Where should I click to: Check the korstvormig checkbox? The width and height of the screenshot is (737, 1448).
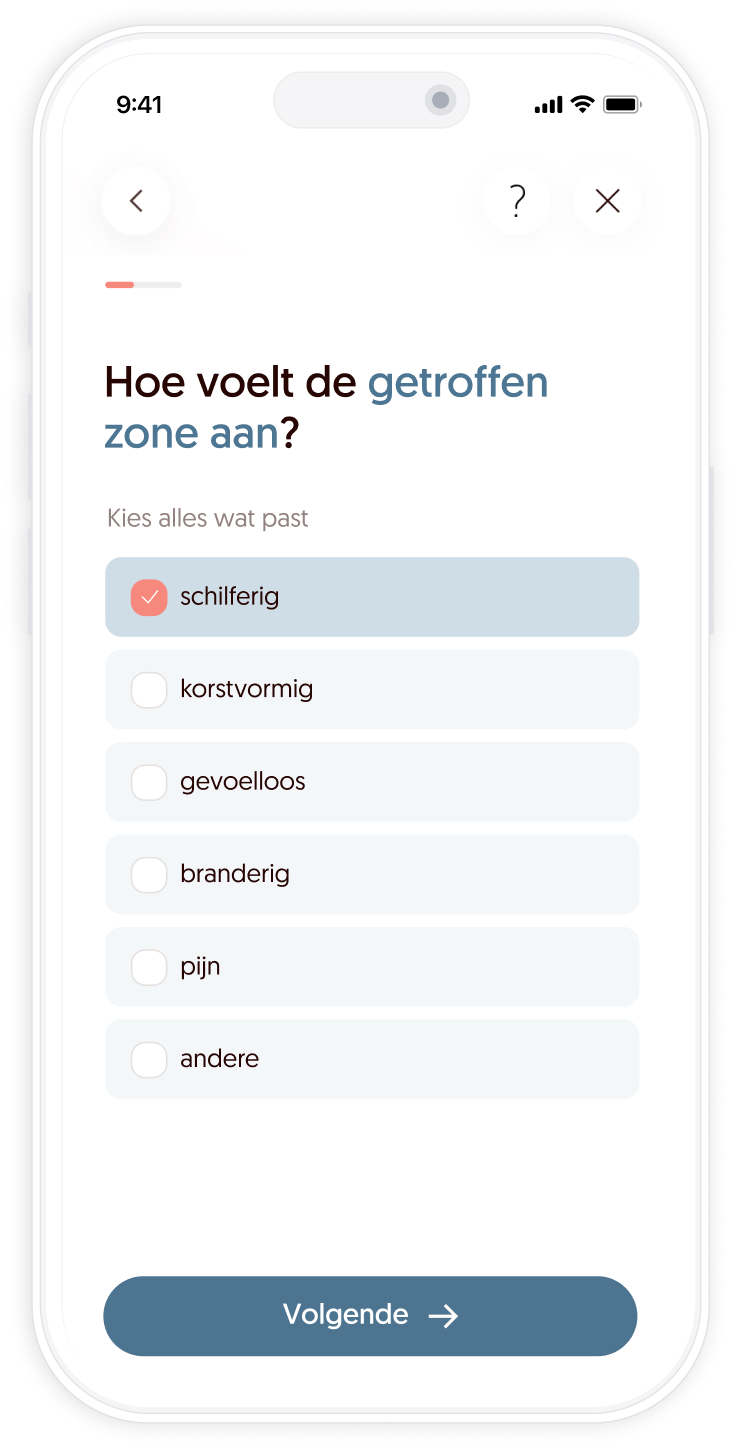coord(149,690)
